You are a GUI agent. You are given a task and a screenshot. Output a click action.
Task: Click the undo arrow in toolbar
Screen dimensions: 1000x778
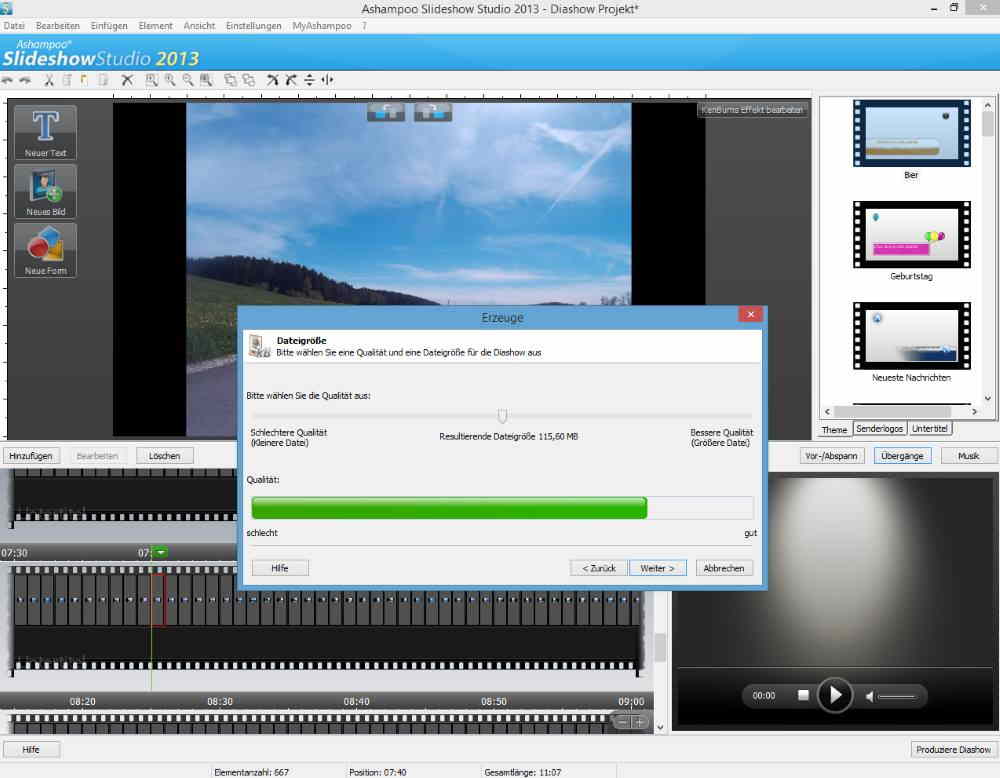coord(8,80)
